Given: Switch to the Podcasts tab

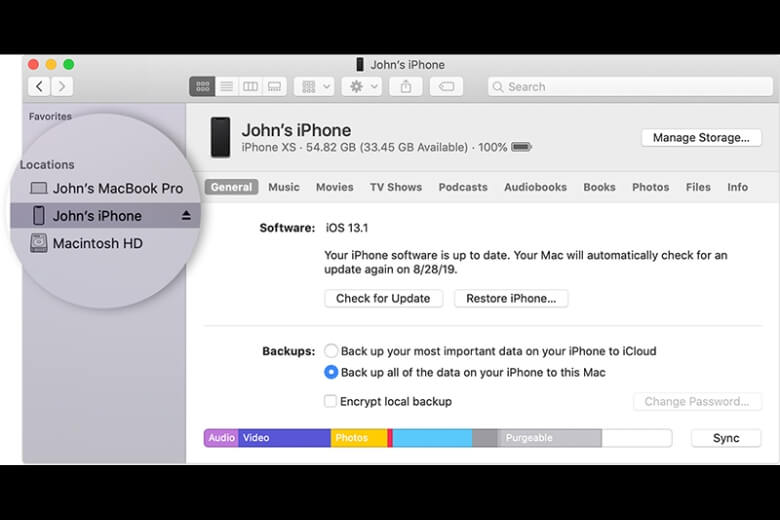Looking at the screenshot, I should click(x=463, y=187).
